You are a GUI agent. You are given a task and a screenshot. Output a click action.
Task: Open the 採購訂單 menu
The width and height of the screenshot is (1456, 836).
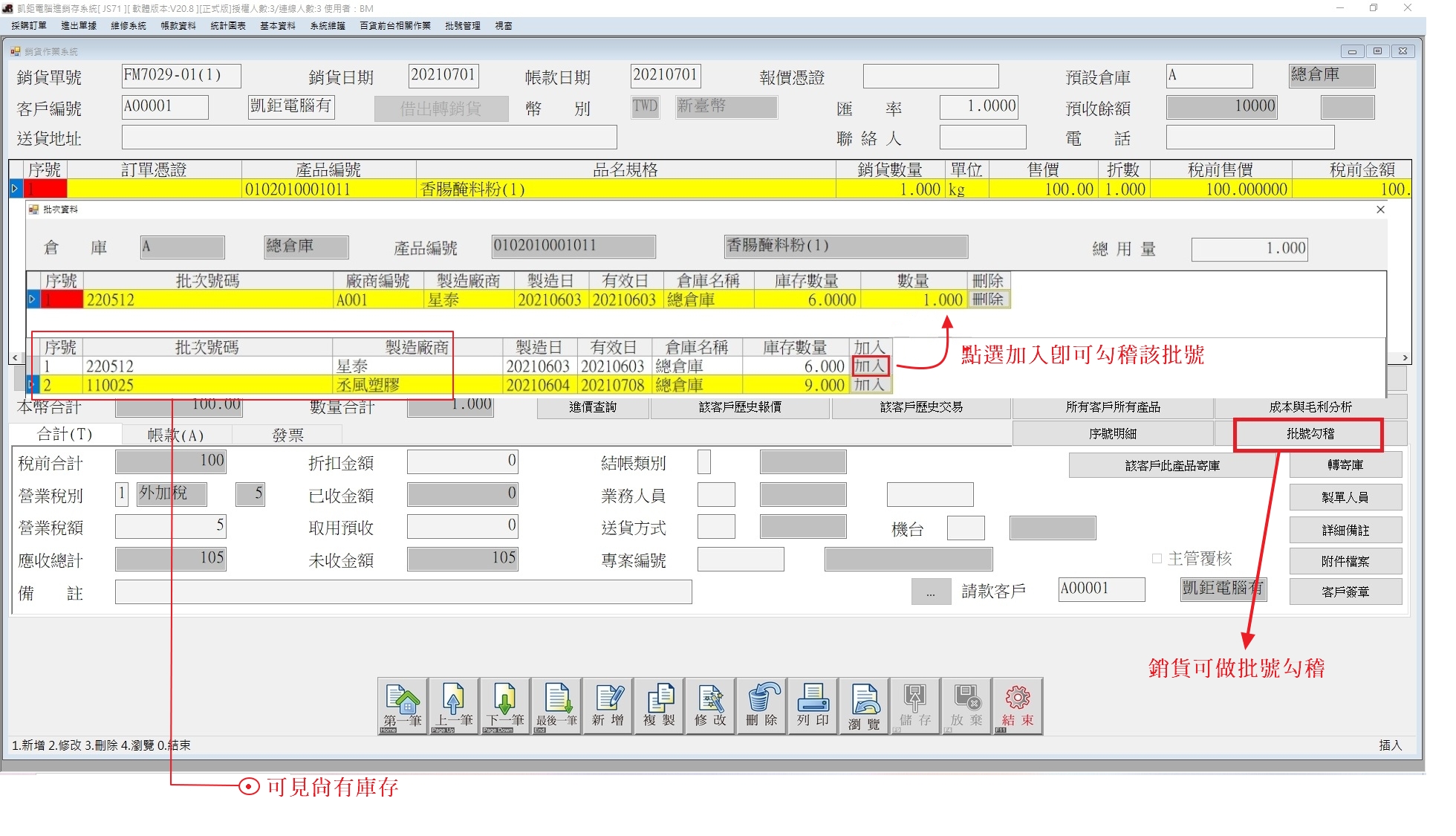click(x=29, y=25)
